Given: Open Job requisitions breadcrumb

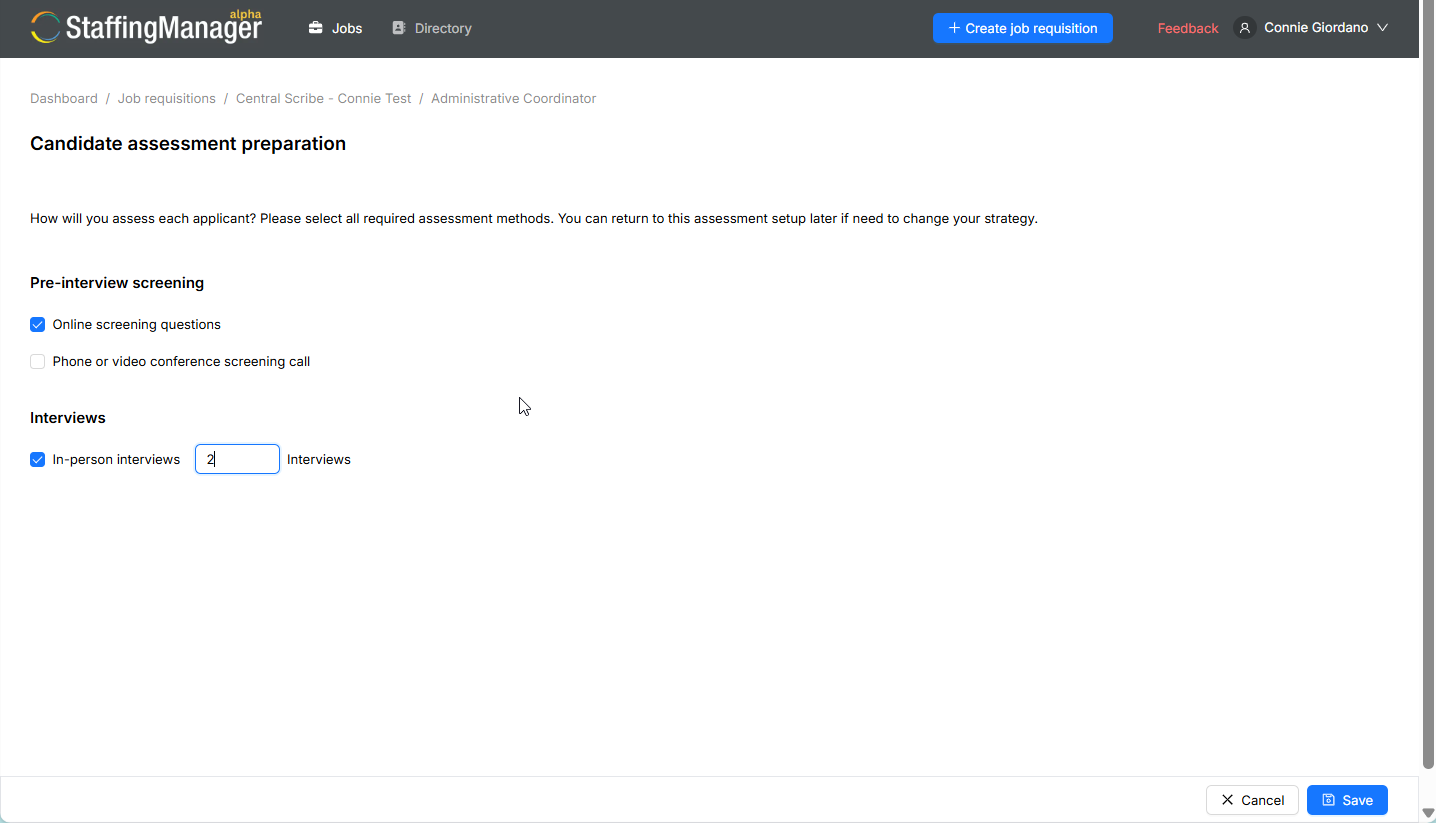Looking at the screenshot, I should 167,98.
